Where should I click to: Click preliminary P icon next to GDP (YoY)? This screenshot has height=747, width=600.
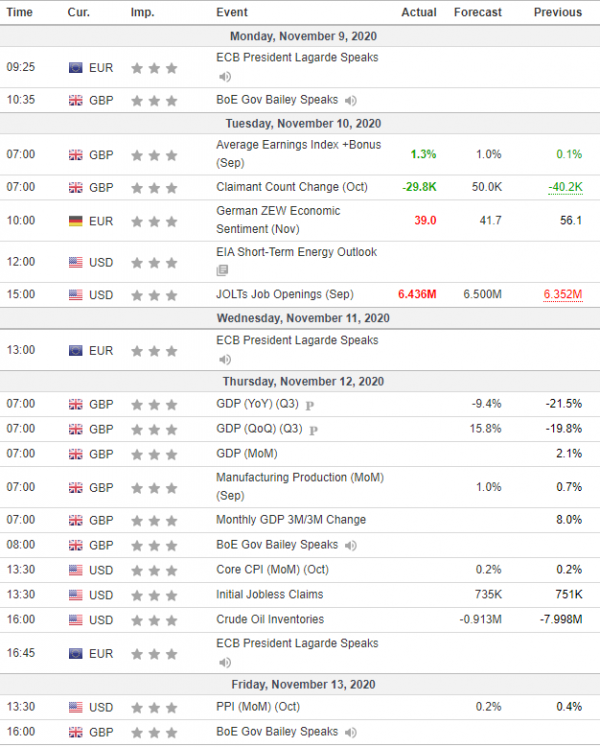(310, 405)
